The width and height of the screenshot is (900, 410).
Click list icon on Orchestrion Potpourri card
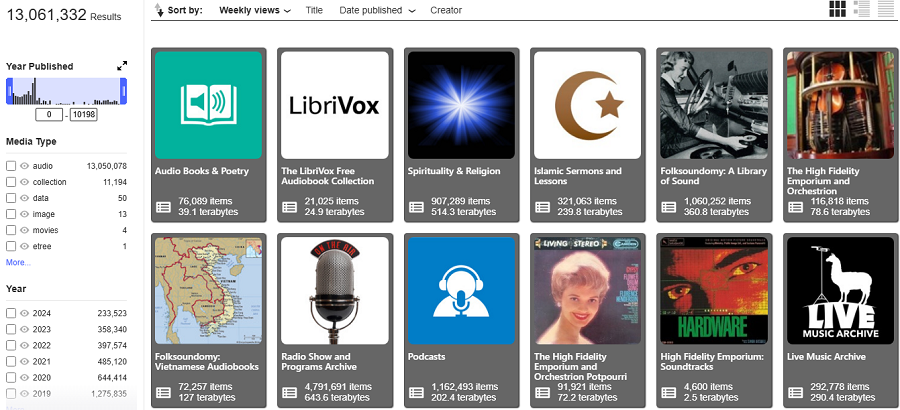tap(542, 392)
